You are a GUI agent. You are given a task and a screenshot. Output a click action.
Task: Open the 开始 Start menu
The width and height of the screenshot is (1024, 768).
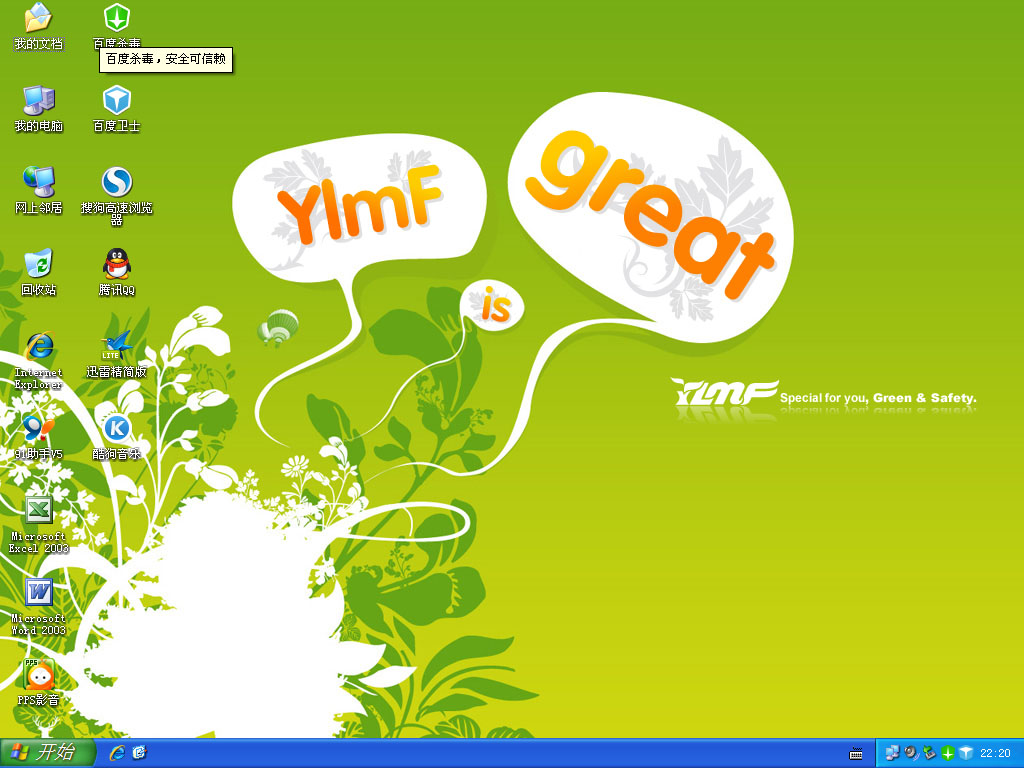(48, 753)
